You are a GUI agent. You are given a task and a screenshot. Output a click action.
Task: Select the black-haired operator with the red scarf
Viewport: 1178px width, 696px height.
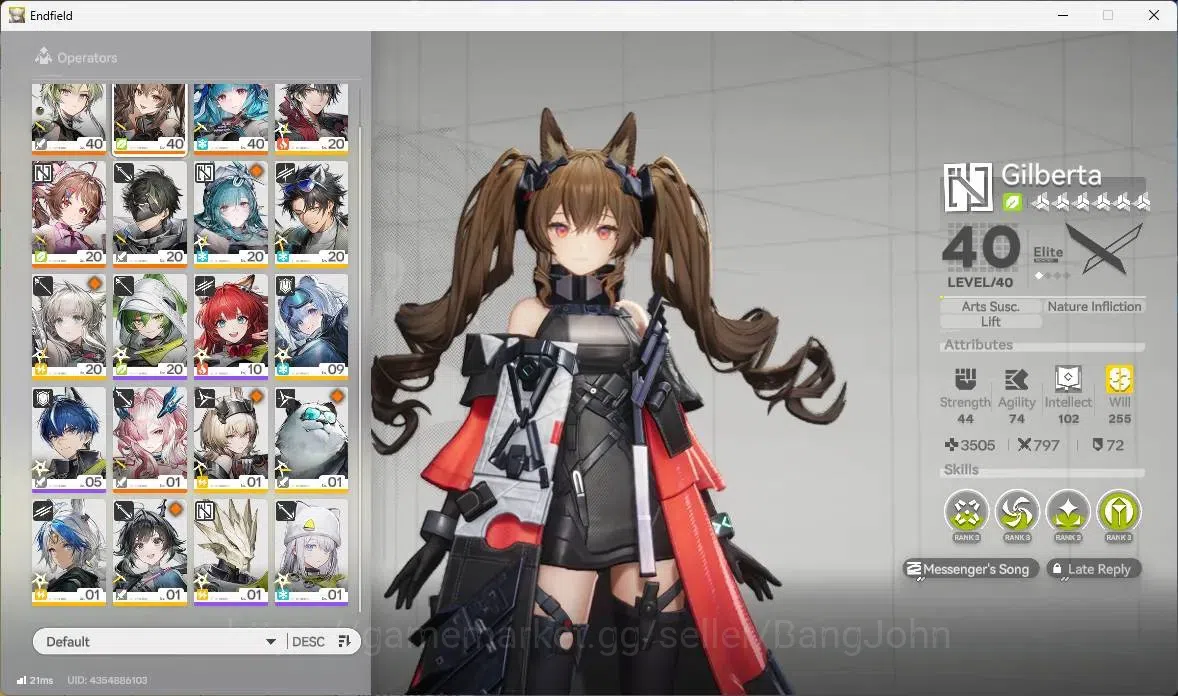312,118
